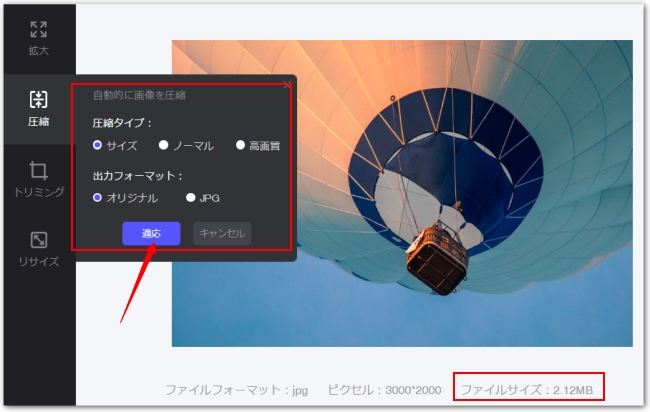Image resolution: width=650 pixels, height=412 pixels.
Task: Open the トリミング crop tool
Action: point(39,179)
